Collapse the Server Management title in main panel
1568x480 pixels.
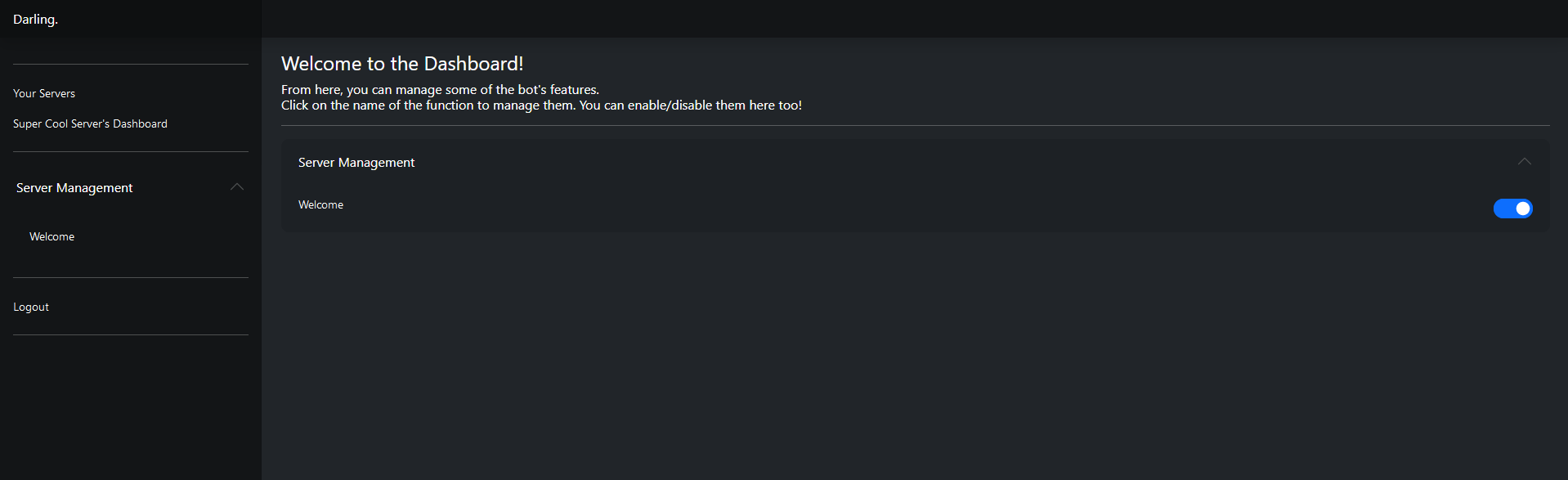[356, 163]
